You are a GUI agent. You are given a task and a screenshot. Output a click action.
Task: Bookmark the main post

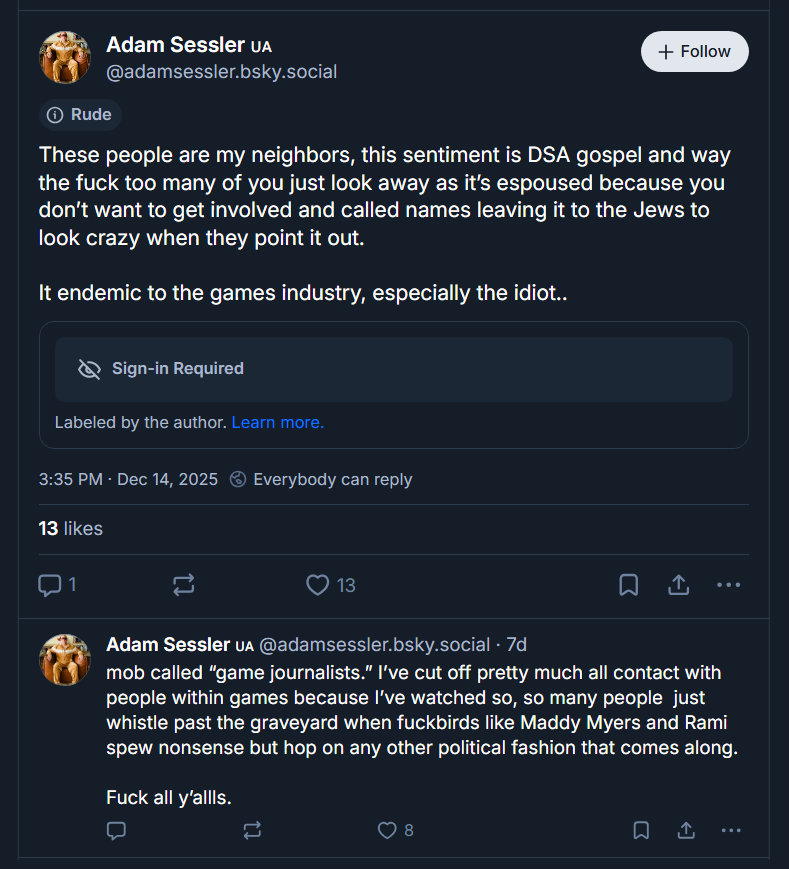[x=628, y=585]
